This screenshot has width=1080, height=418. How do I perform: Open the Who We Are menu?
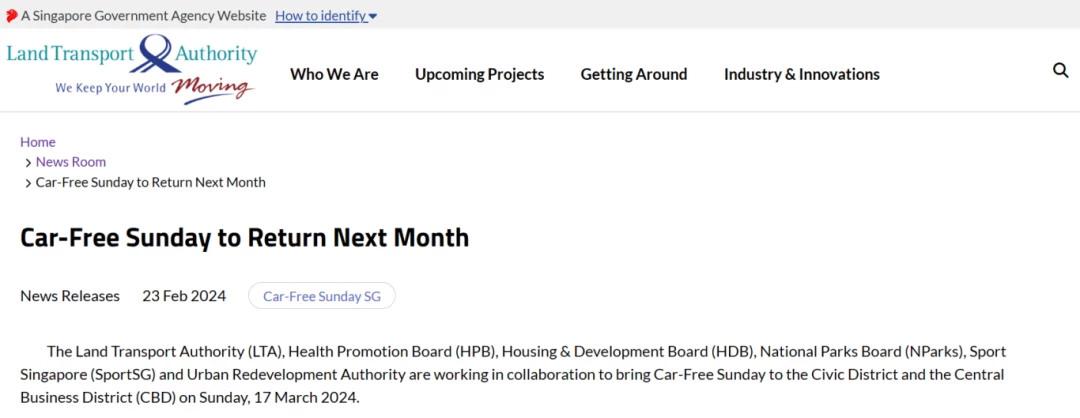tap(334, 74)
